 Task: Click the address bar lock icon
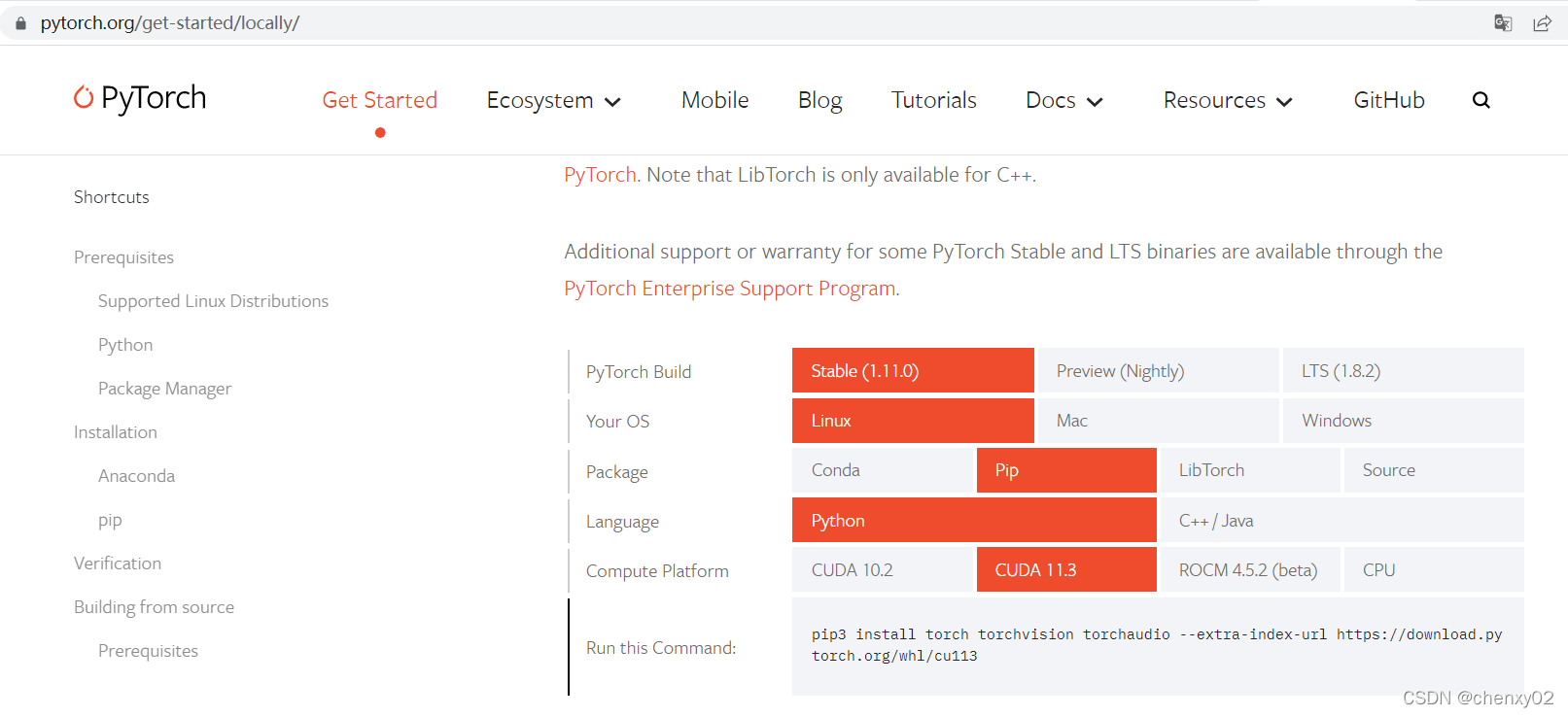20,22
